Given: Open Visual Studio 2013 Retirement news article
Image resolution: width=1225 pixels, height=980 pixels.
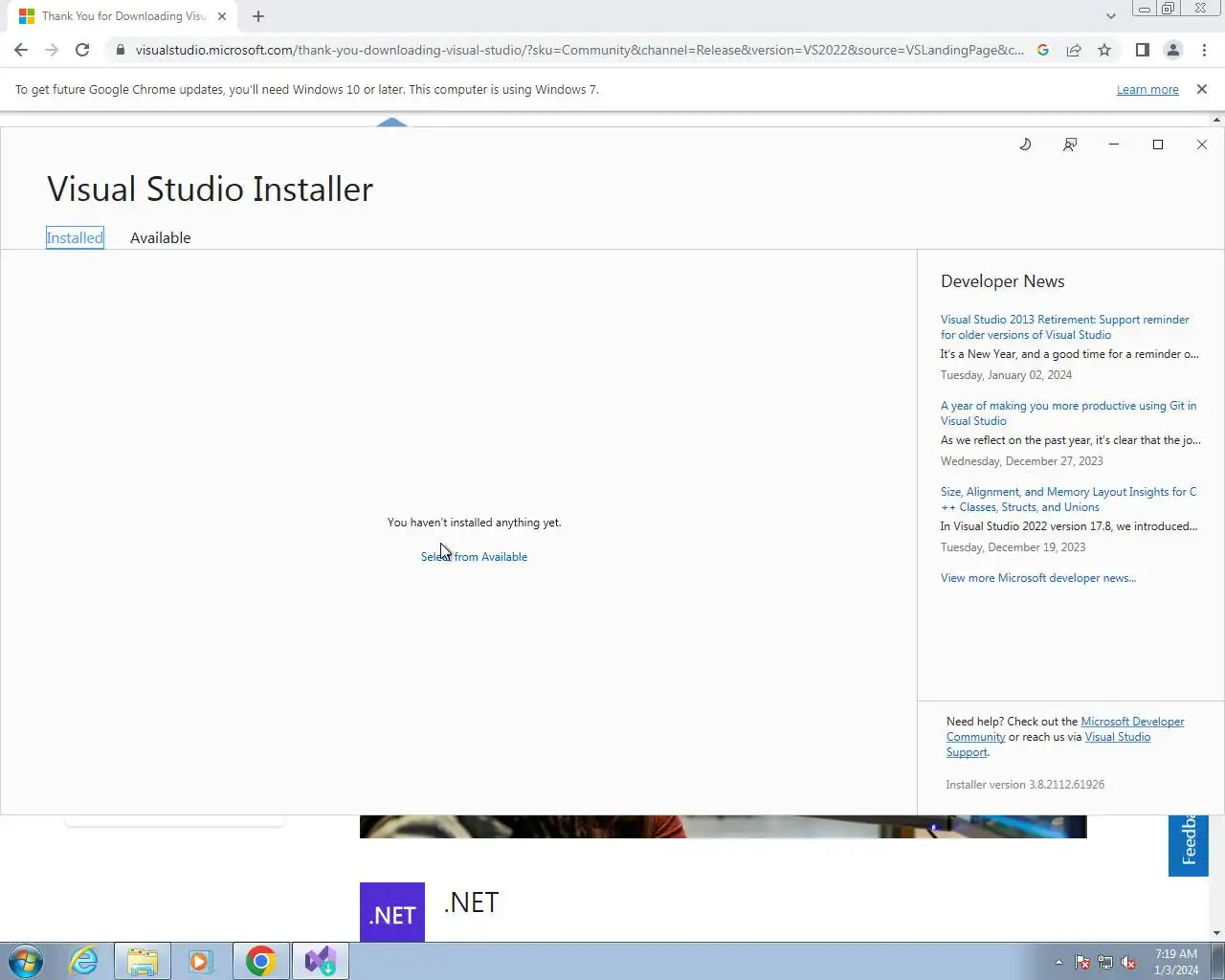Looking at the screenshot, I should (1064, 327).
